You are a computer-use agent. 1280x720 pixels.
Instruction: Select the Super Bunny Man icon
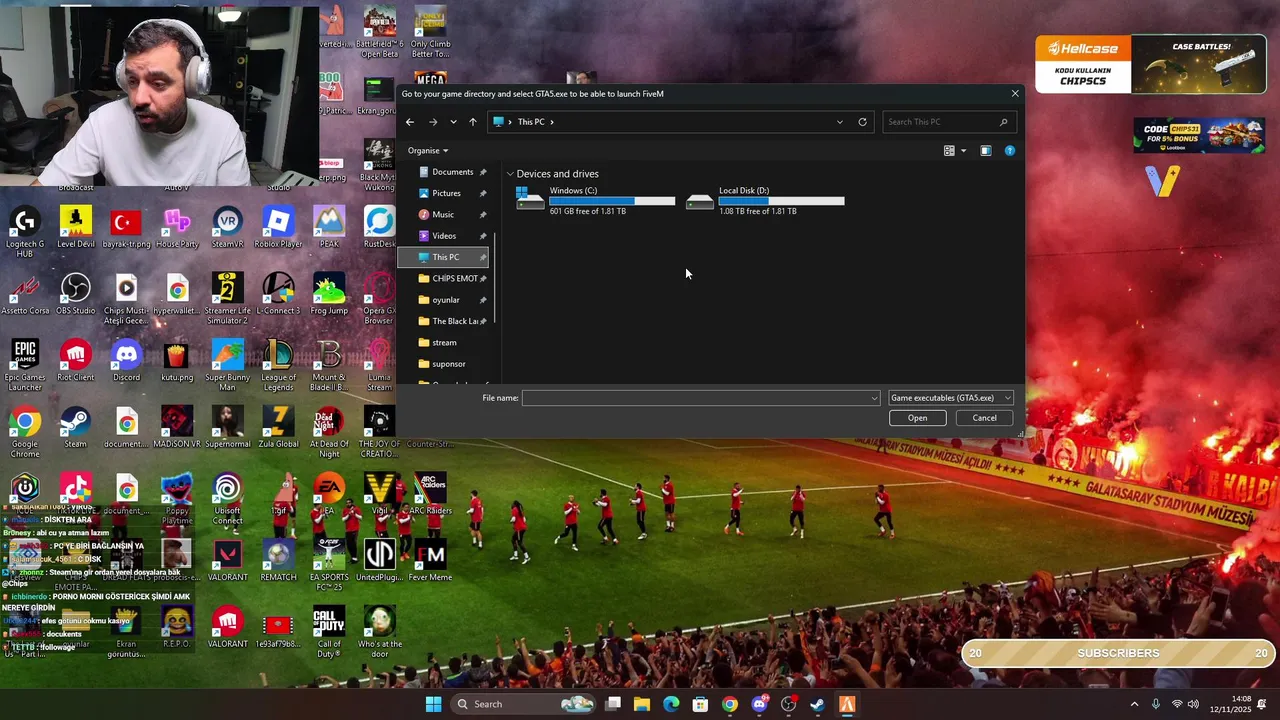click(227, 365)
